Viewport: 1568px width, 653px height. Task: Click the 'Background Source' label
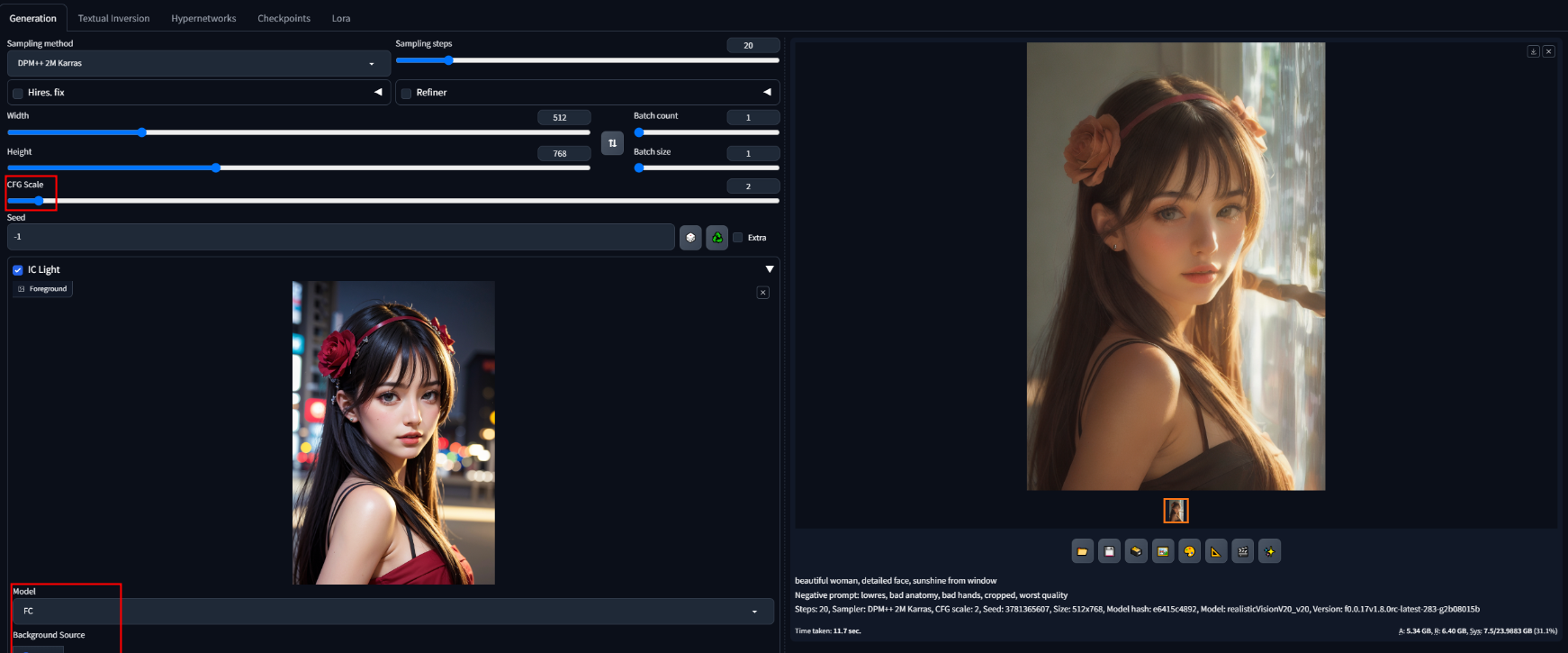pos(49,635)
